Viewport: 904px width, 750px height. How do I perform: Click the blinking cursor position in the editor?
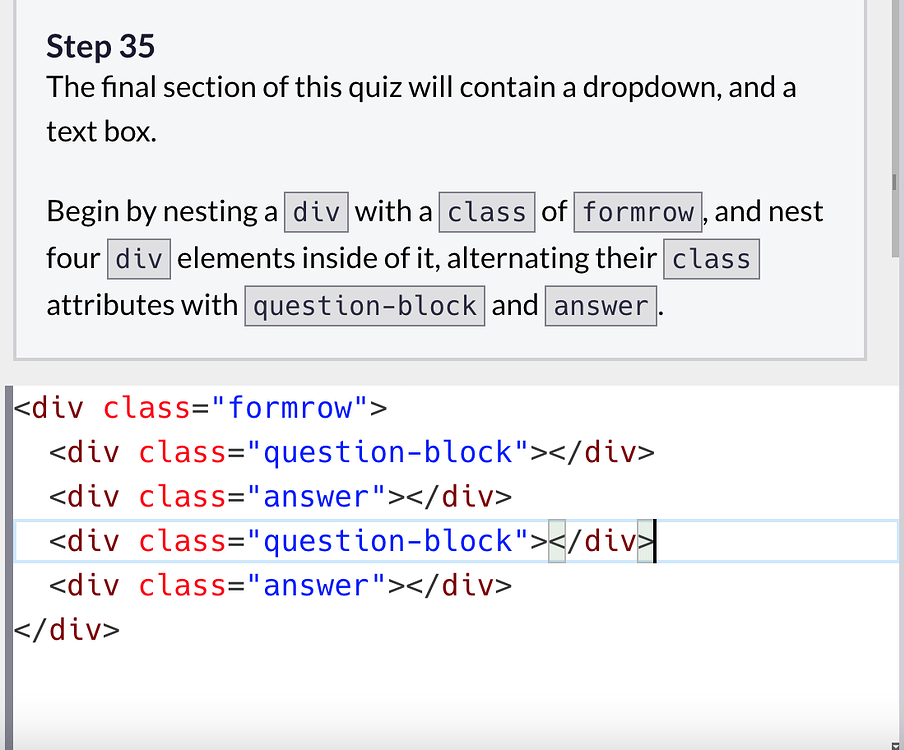point(654,540)
